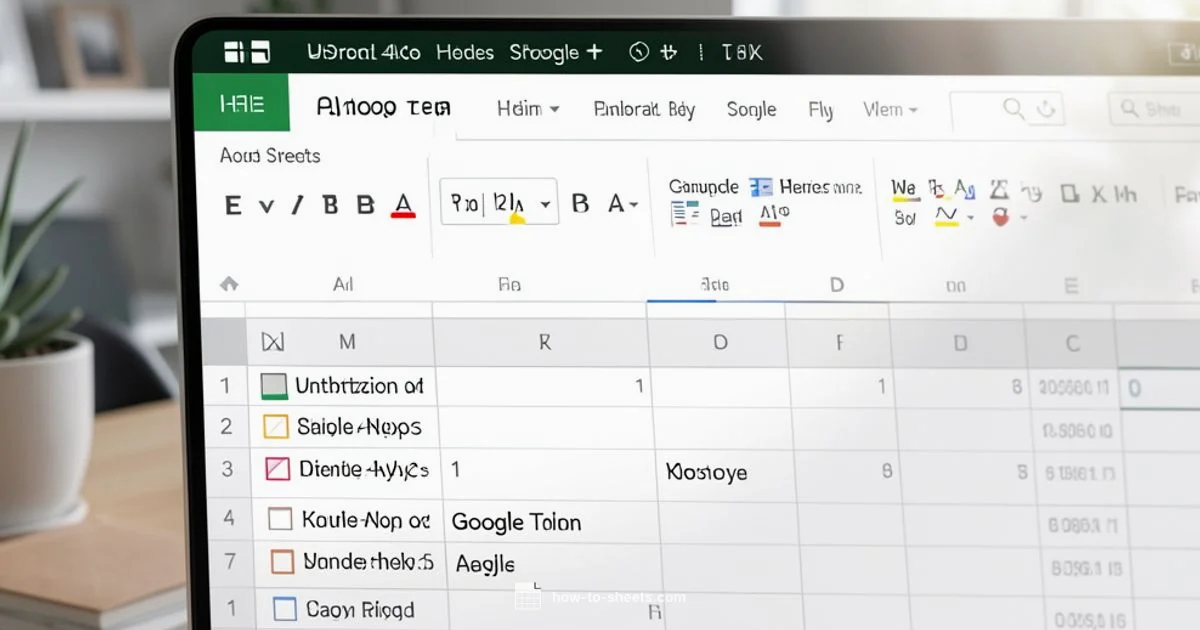Select the cell containing Google Tolon
This screenshot has width=1200, height=630.
coord(516,521)
